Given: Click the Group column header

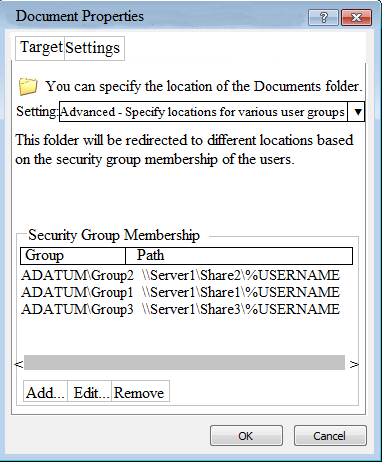Looking at the screenshot, I should click(x=73, y=256).
